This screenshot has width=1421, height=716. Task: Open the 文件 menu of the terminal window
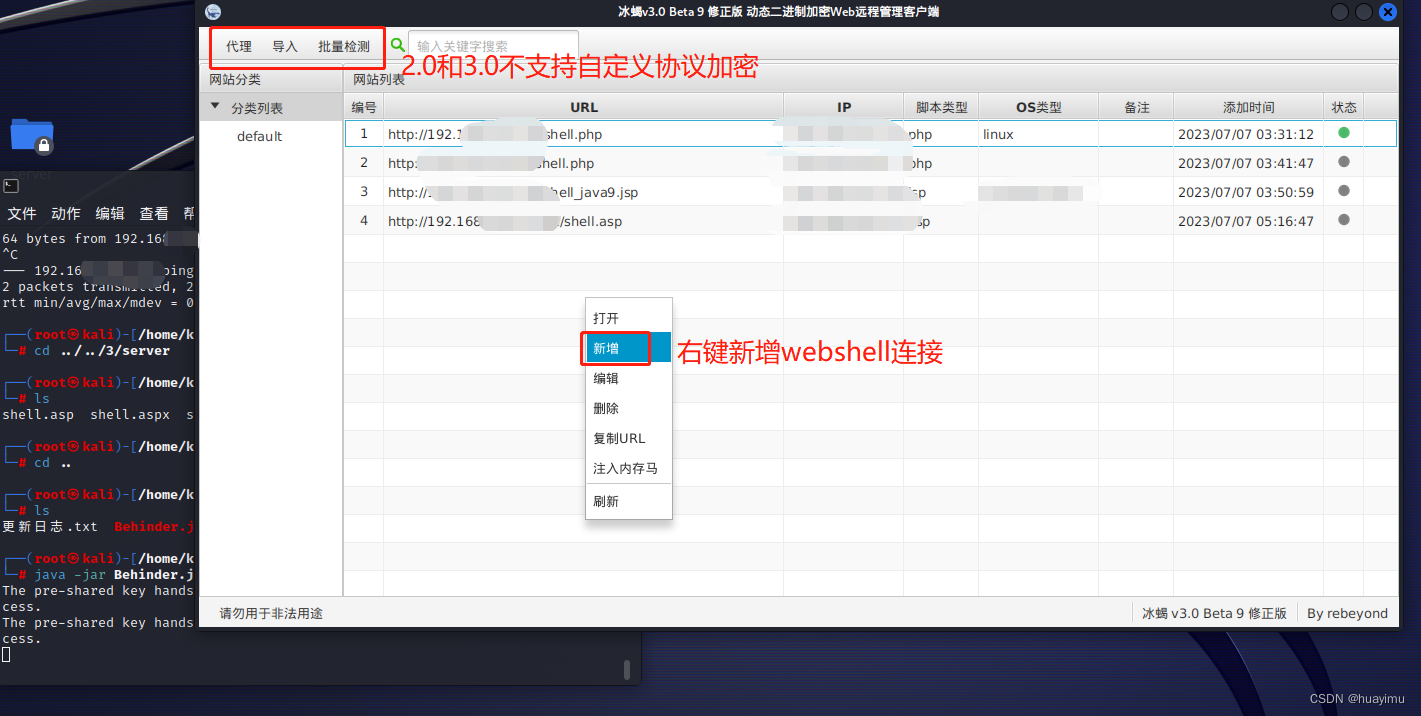click(22, 213)
